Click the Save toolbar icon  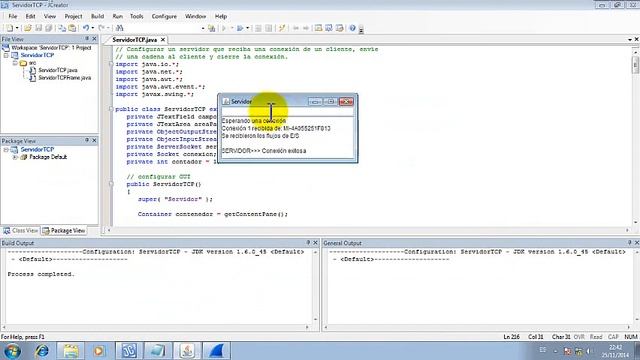coord(38,28)
